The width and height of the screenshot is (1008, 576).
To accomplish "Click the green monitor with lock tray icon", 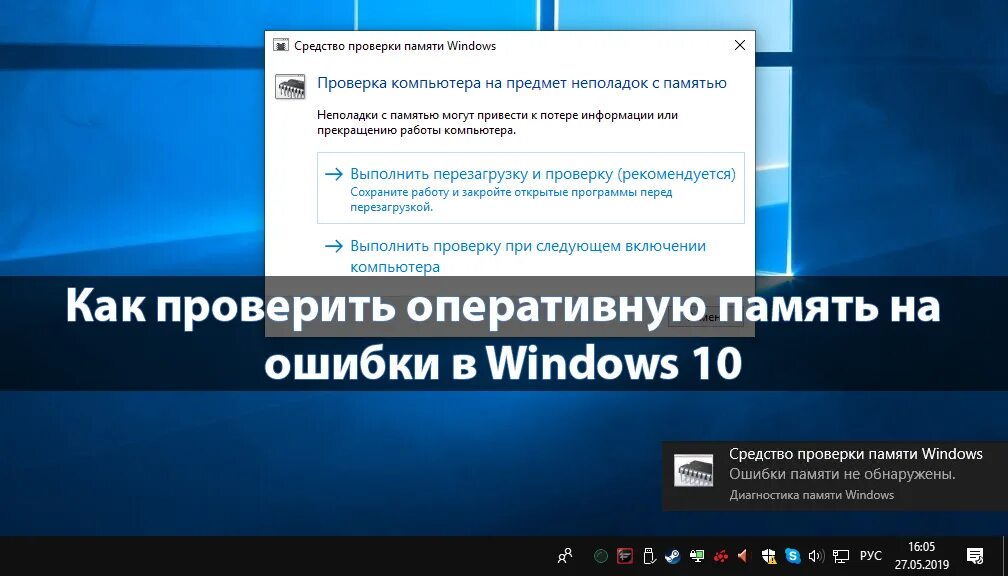I will coord(697,555).
